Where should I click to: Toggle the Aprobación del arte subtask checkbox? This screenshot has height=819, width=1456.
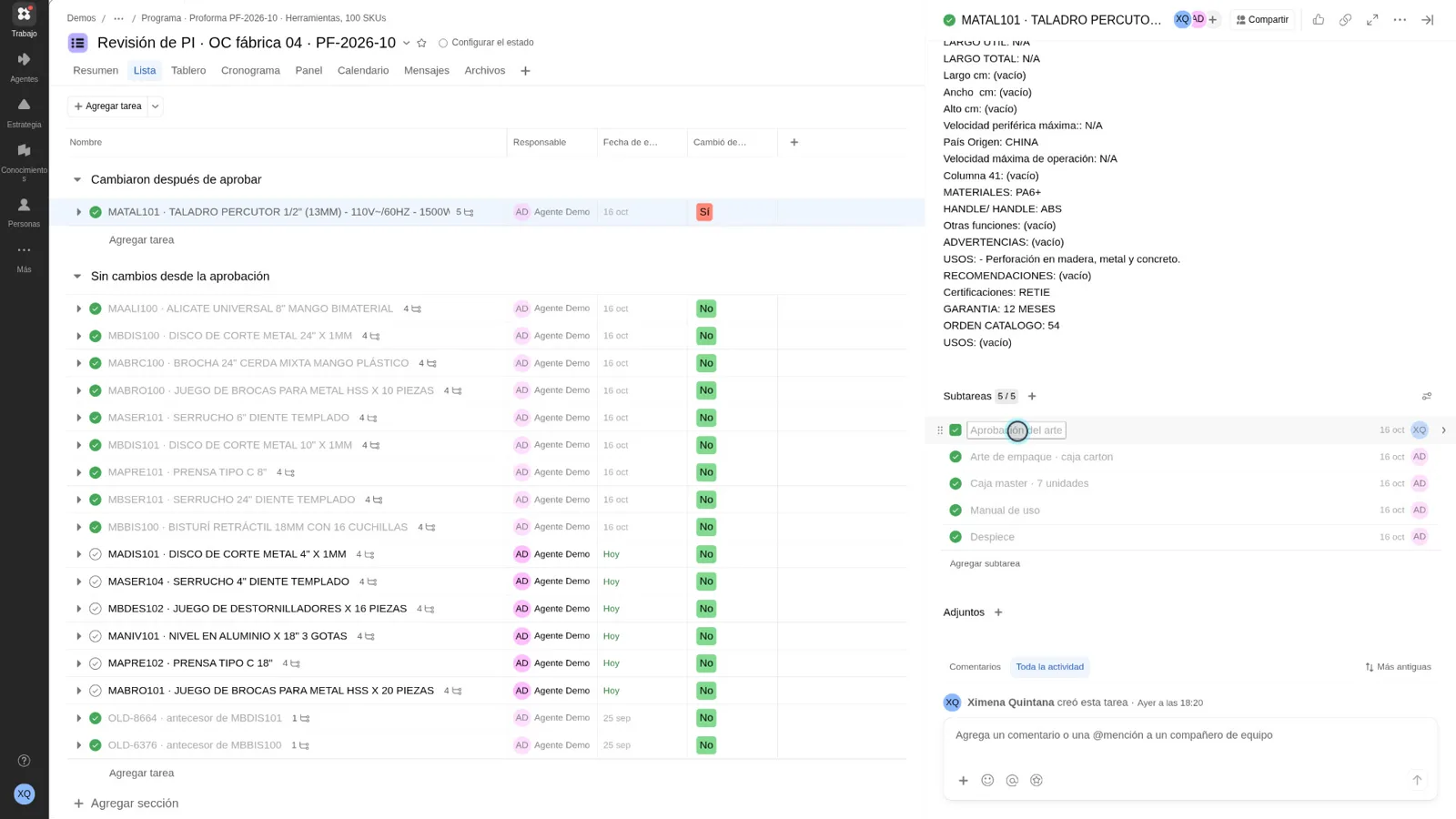coord(955,430)
